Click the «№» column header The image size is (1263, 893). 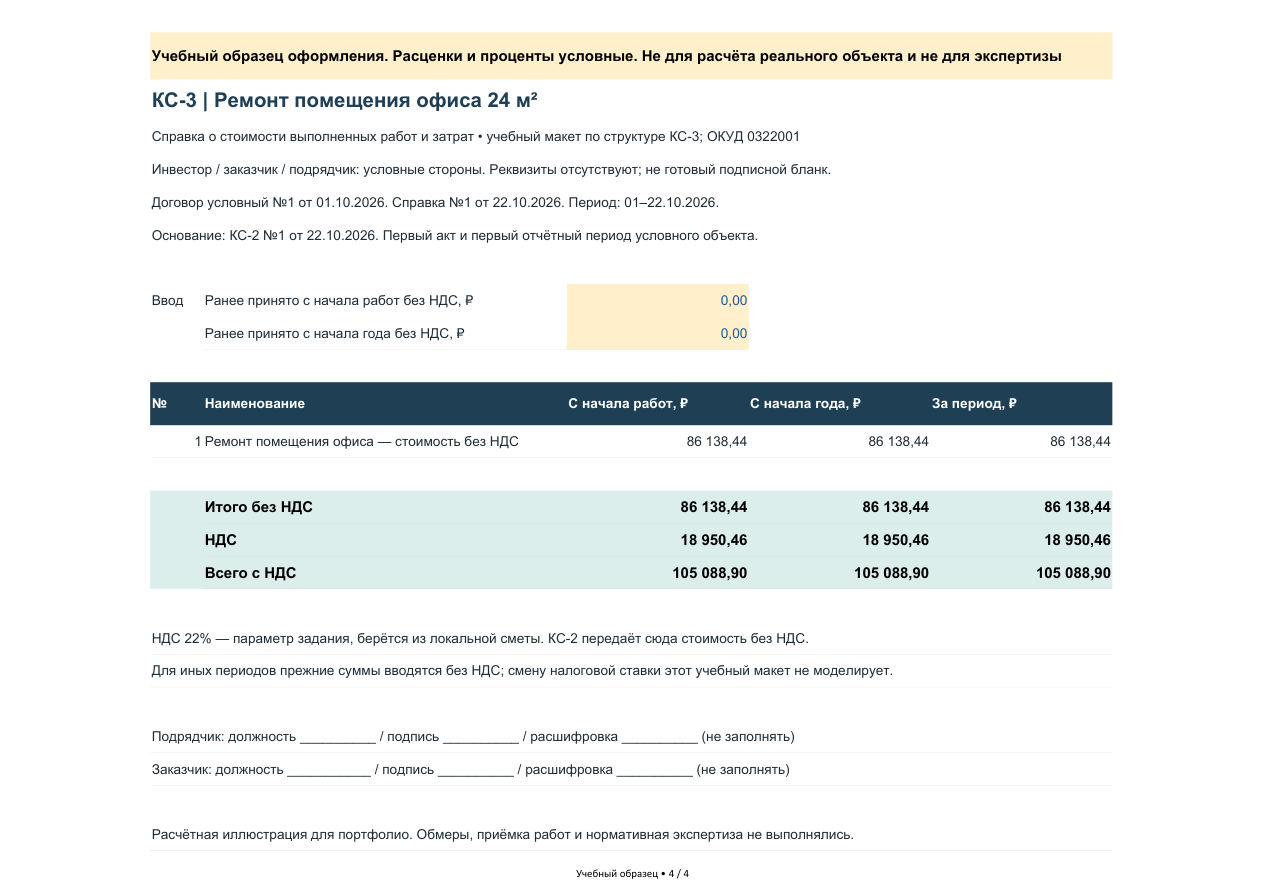coord(159,403)
